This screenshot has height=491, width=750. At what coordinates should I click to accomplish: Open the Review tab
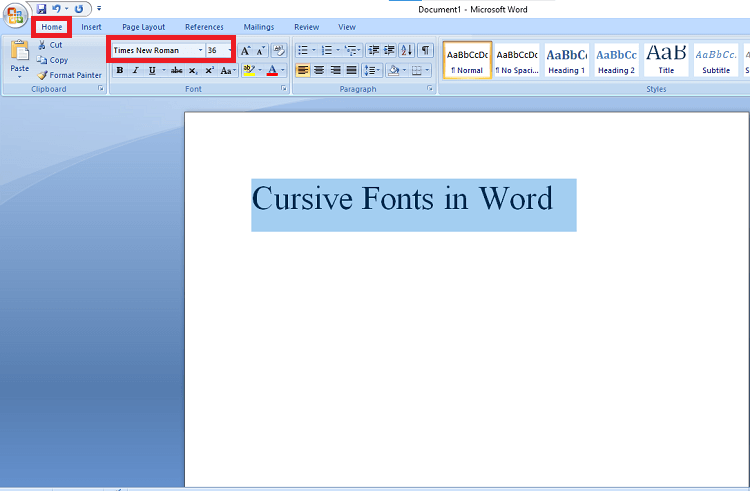[307, 27]
